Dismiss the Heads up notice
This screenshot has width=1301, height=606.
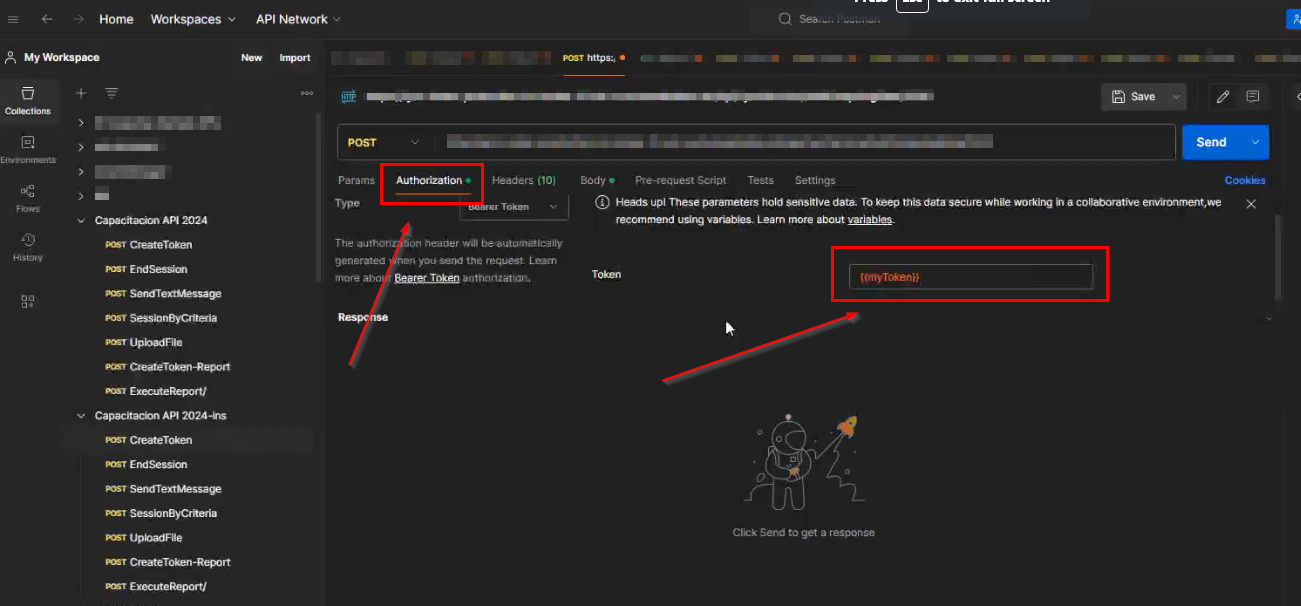click(1251, 203)
